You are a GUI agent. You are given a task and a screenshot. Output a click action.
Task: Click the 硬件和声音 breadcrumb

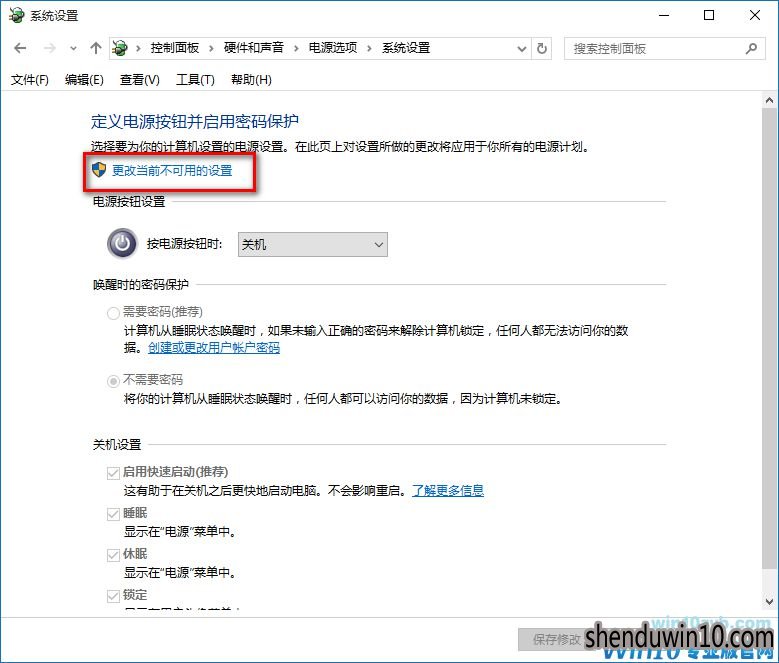(253, 48)
